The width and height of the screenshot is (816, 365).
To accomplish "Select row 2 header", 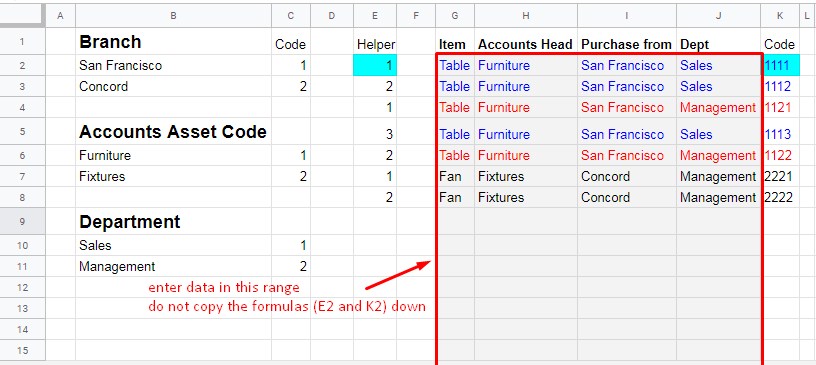I will pos(22,65).
